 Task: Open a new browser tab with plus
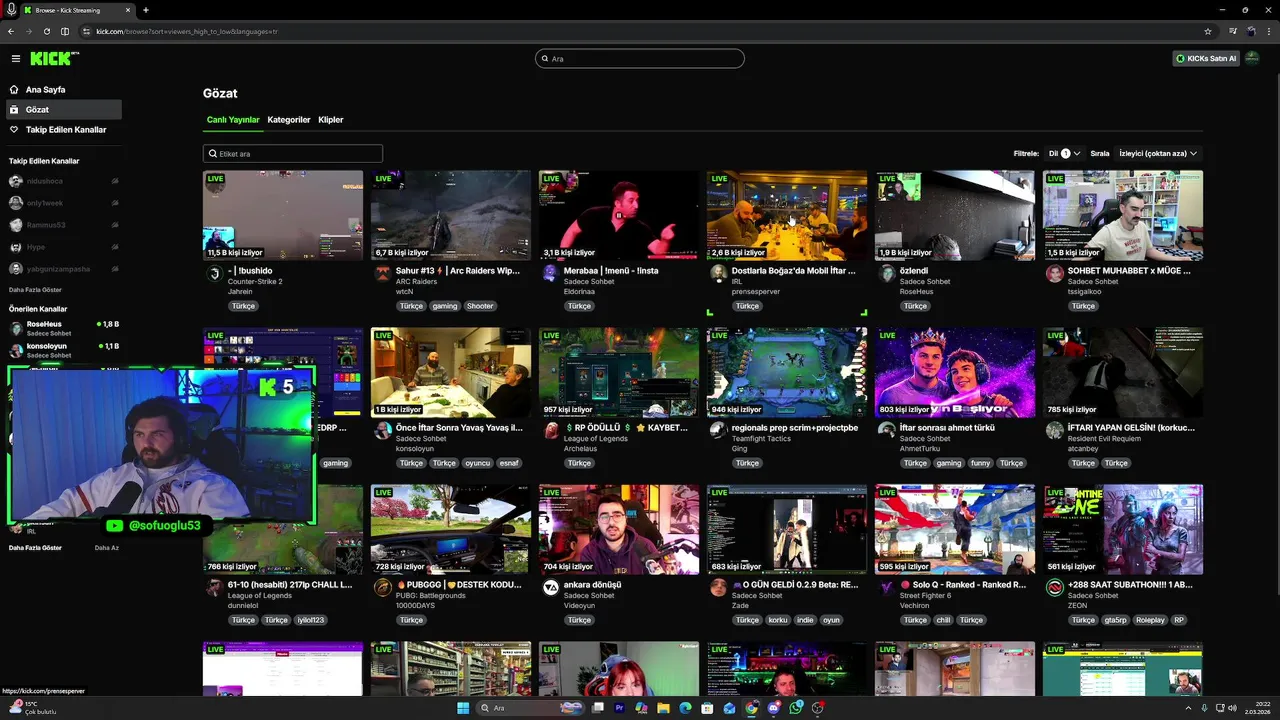(146, 10)
